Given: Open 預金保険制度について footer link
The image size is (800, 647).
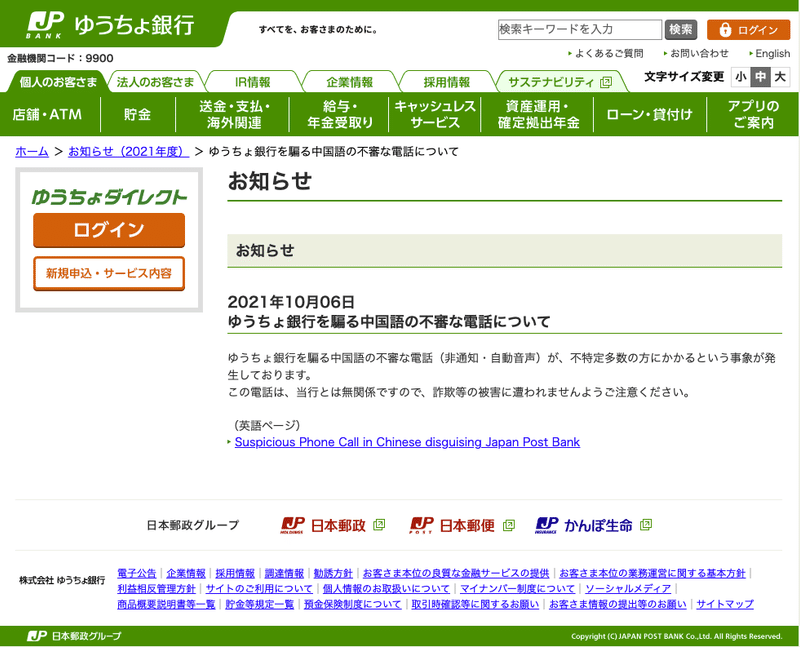Looking at the screenshot, I should pyautogui.click(x=353, y=604).
